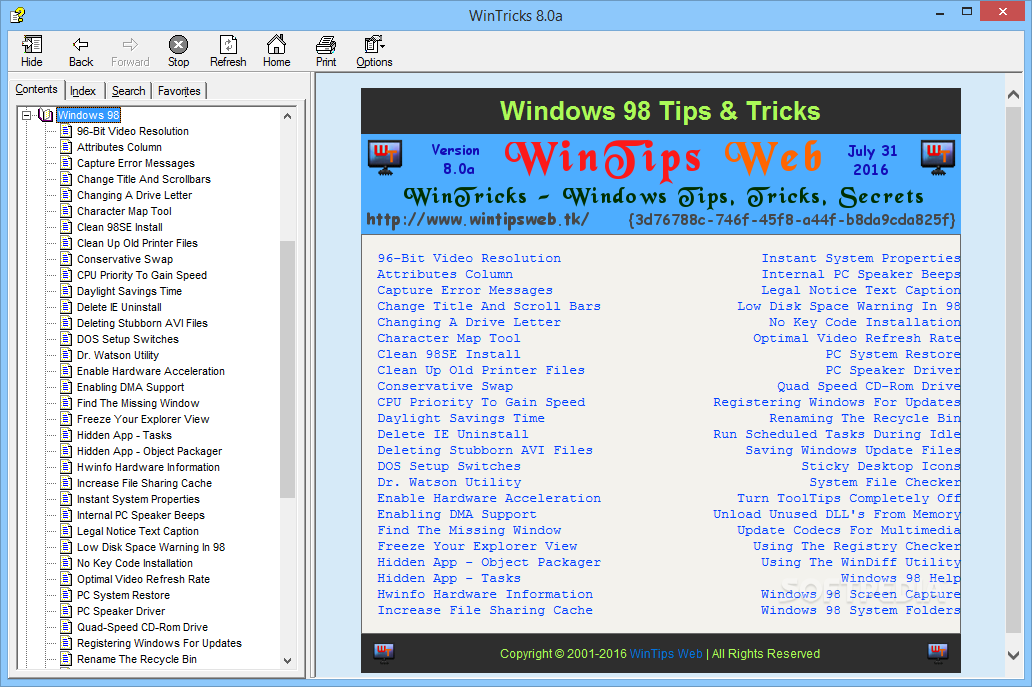The height and width of the screenshot is (687, 1032).
Task: Click the page icon beside Legal Notice Text Caption
Action: [66, 530]
